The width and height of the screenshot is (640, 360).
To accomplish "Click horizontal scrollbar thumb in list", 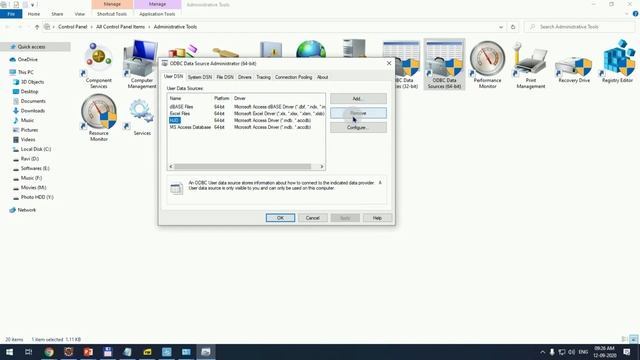I will coord(242,167).
